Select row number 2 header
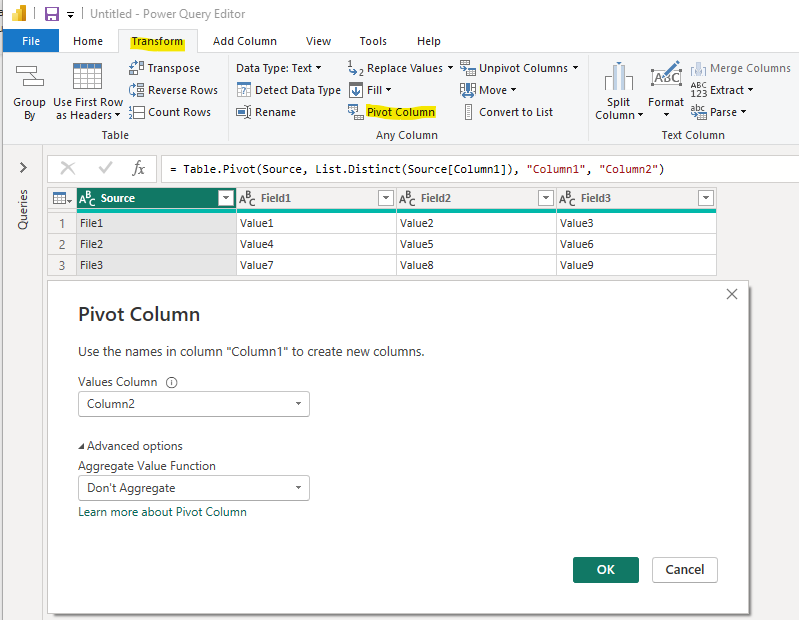Image resolution: width=799 pixels, height=620 pixels. click(62, 244)
